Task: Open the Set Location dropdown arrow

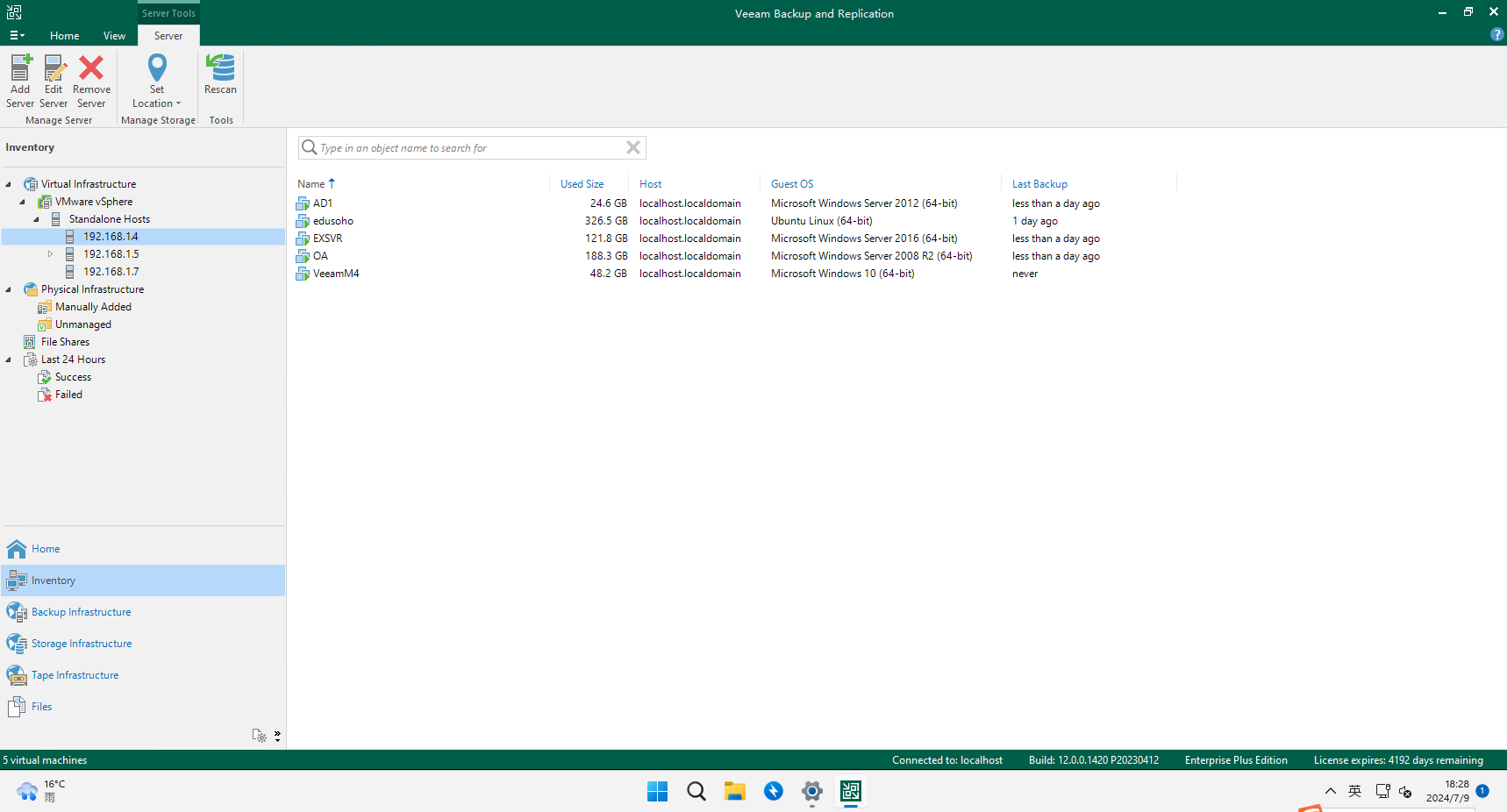Action: [178, 103]
